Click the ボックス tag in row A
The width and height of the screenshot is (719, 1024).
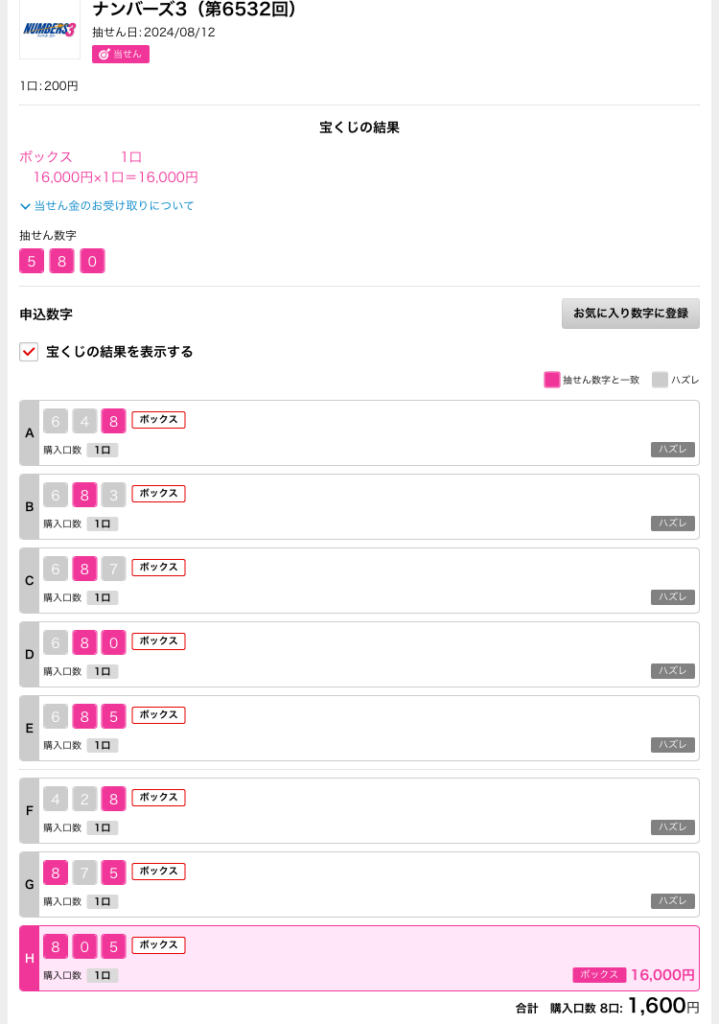point(159,419)
